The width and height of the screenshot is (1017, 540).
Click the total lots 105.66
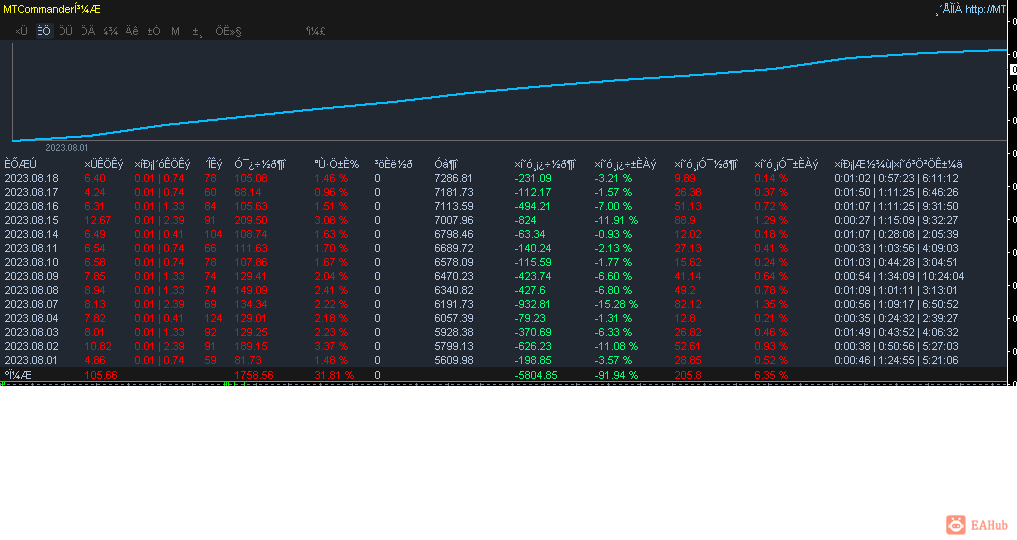pyautogui.click(x=101, y=375)
